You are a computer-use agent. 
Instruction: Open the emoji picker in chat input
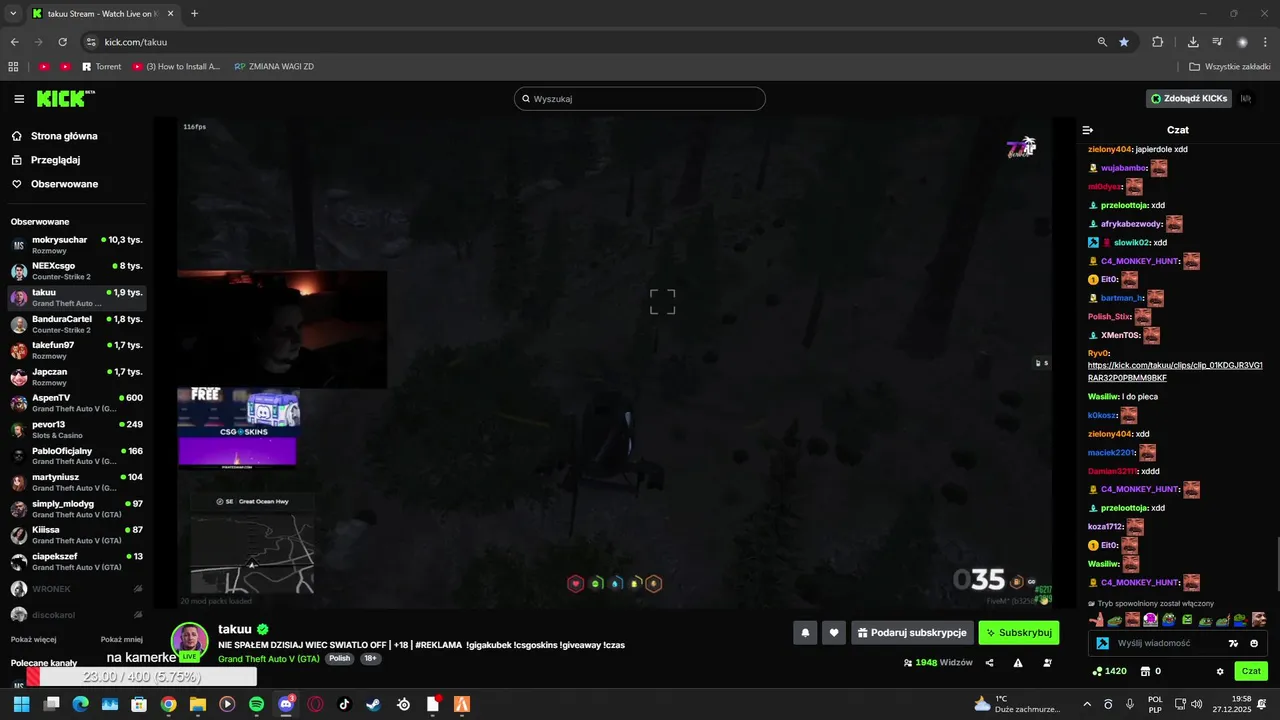pyautogui.click(x=1254, y=643)
